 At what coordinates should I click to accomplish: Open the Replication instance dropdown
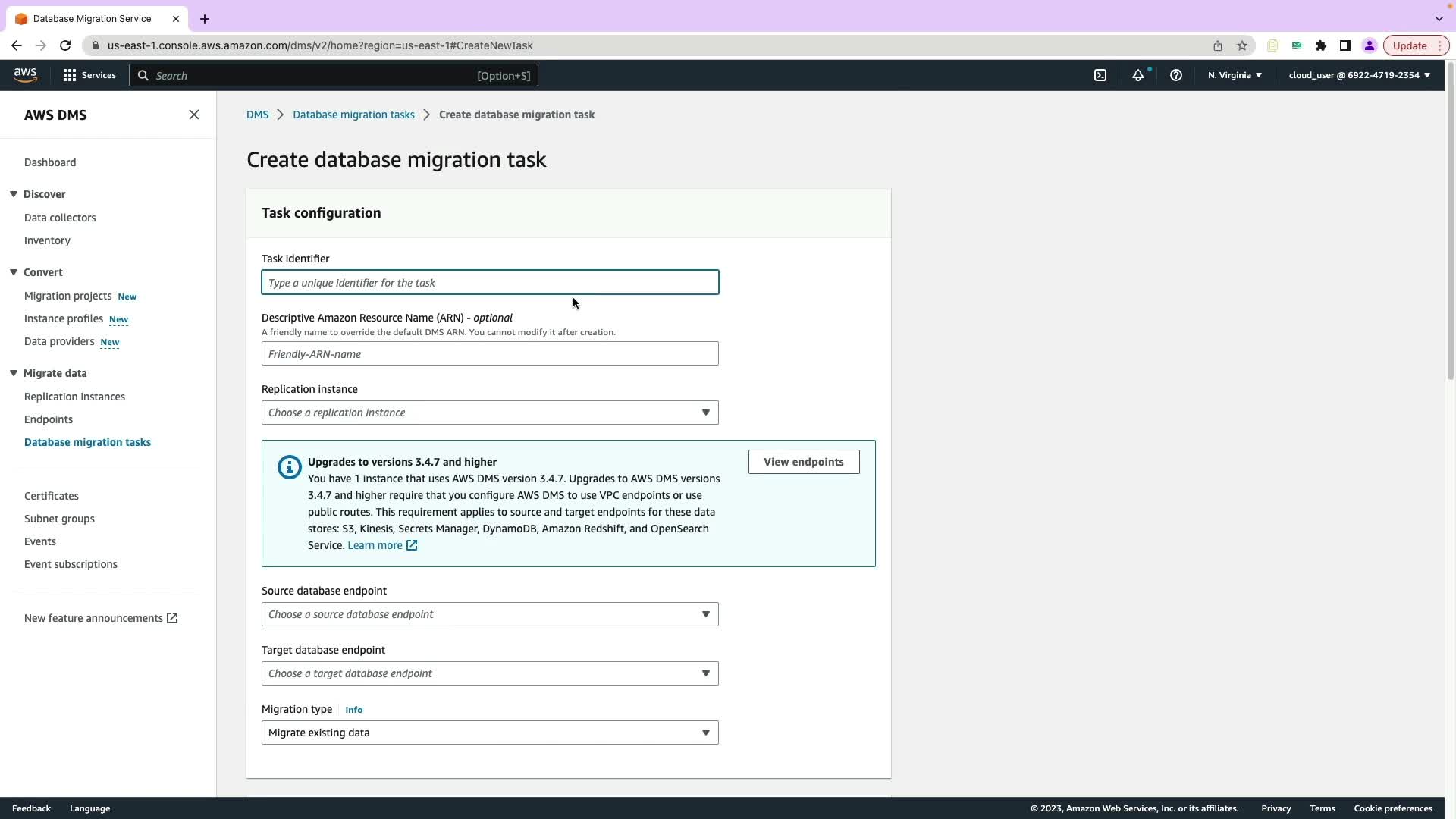[490, 413]
